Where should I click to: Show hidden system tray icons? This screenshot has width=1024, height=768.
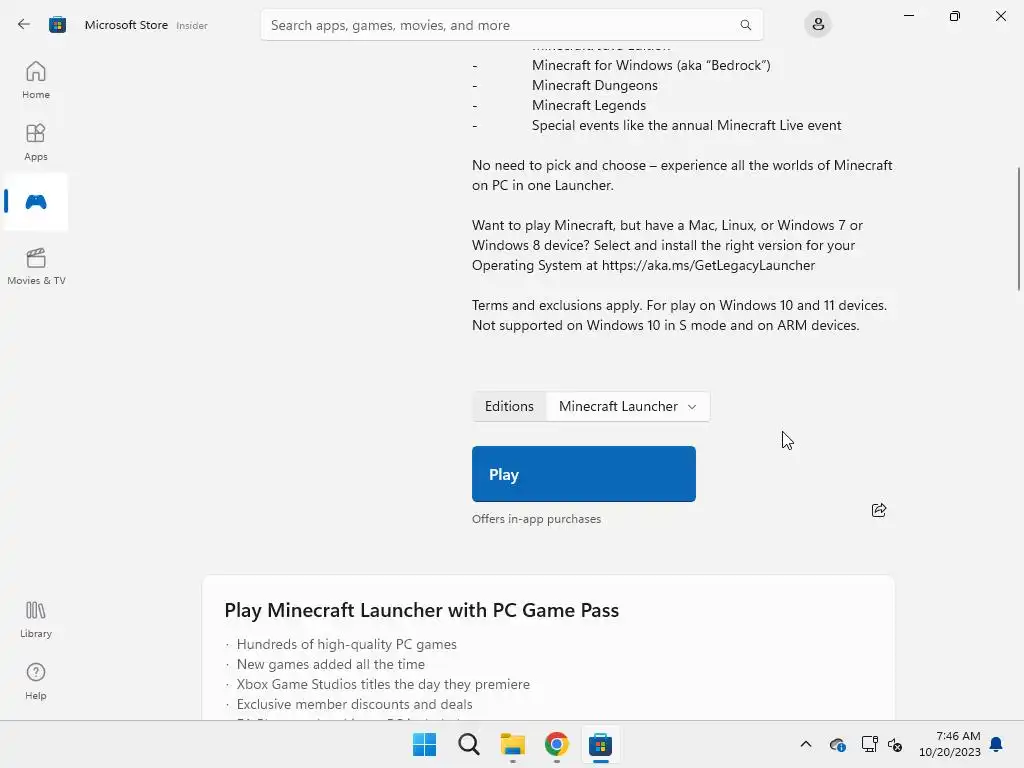806,744
